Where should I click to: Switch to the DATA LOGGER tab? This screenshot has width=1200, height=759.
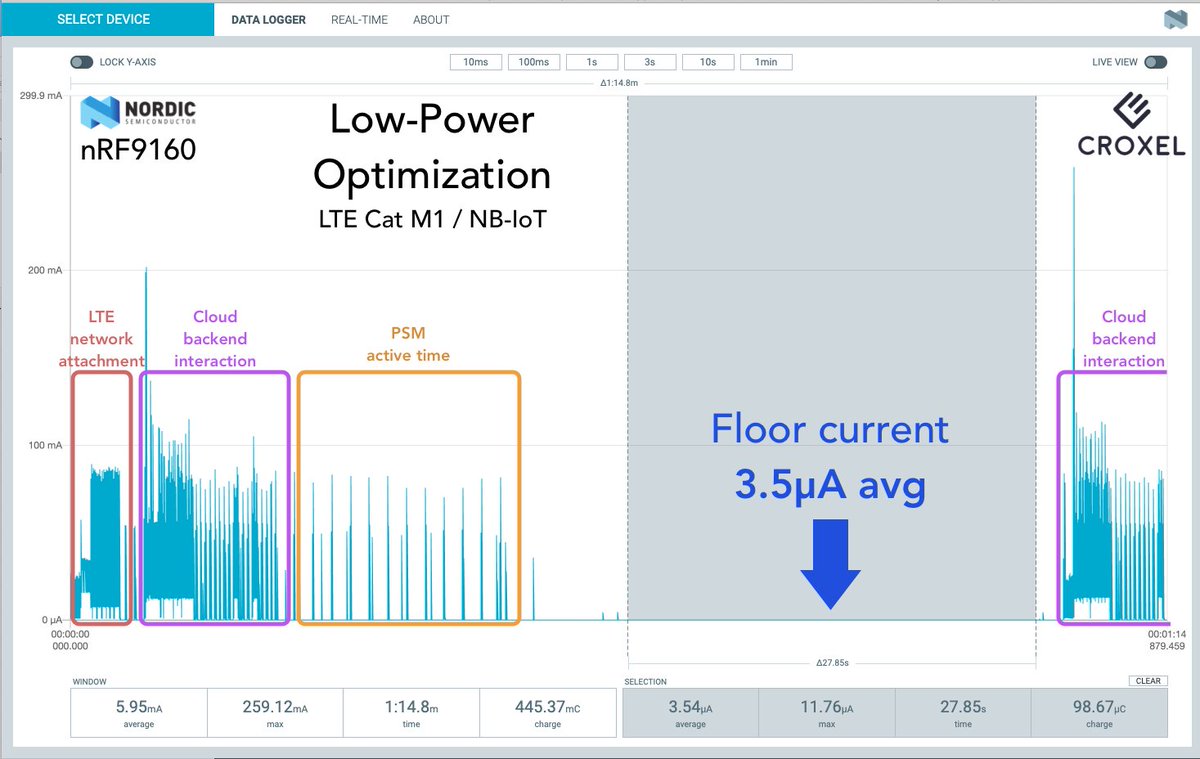[x=268, y=20]
